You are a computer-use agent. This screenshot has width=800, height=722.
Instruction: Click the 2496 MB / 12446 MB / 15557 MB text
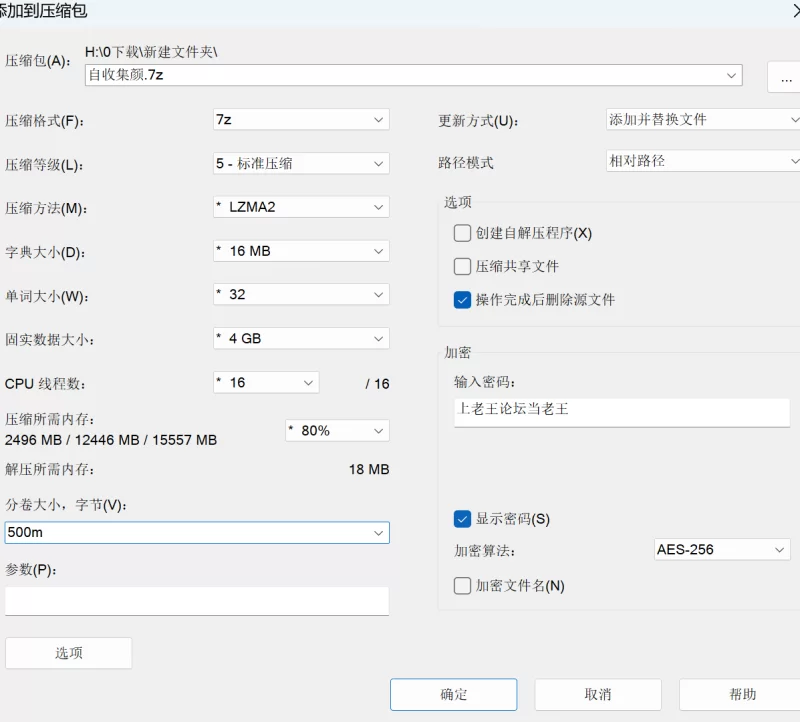point(111,440)
